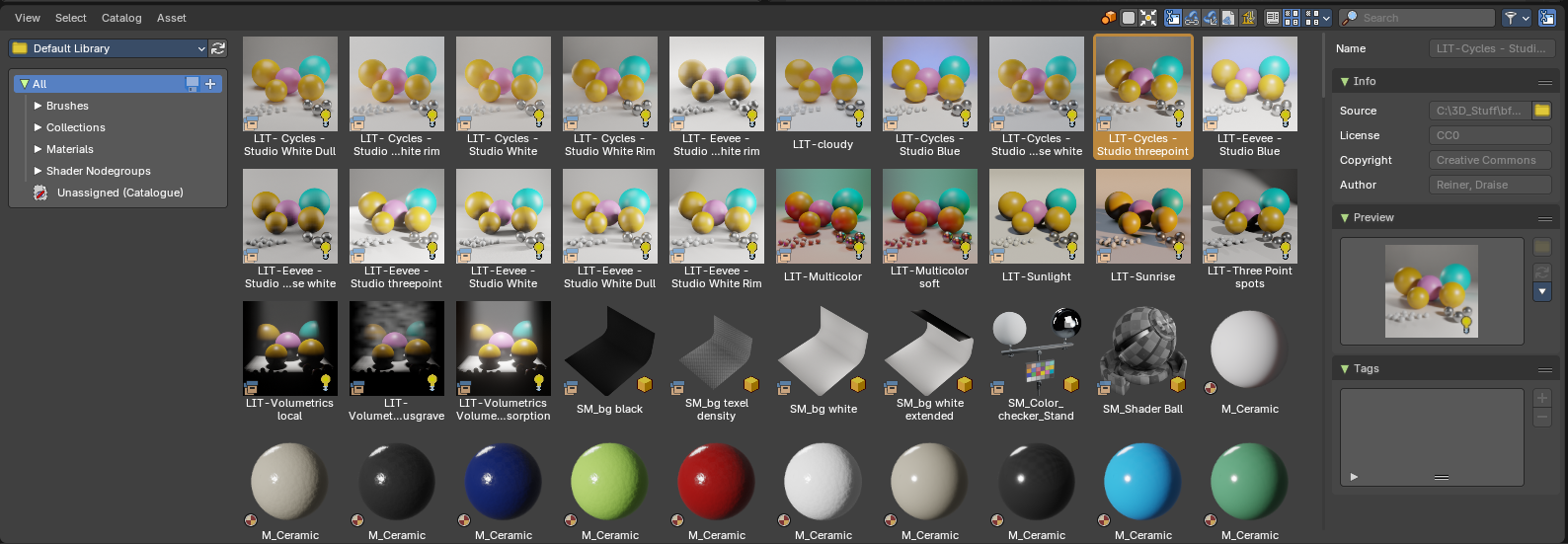
Task: Click the asset Search field
Action: point(1417,18)
